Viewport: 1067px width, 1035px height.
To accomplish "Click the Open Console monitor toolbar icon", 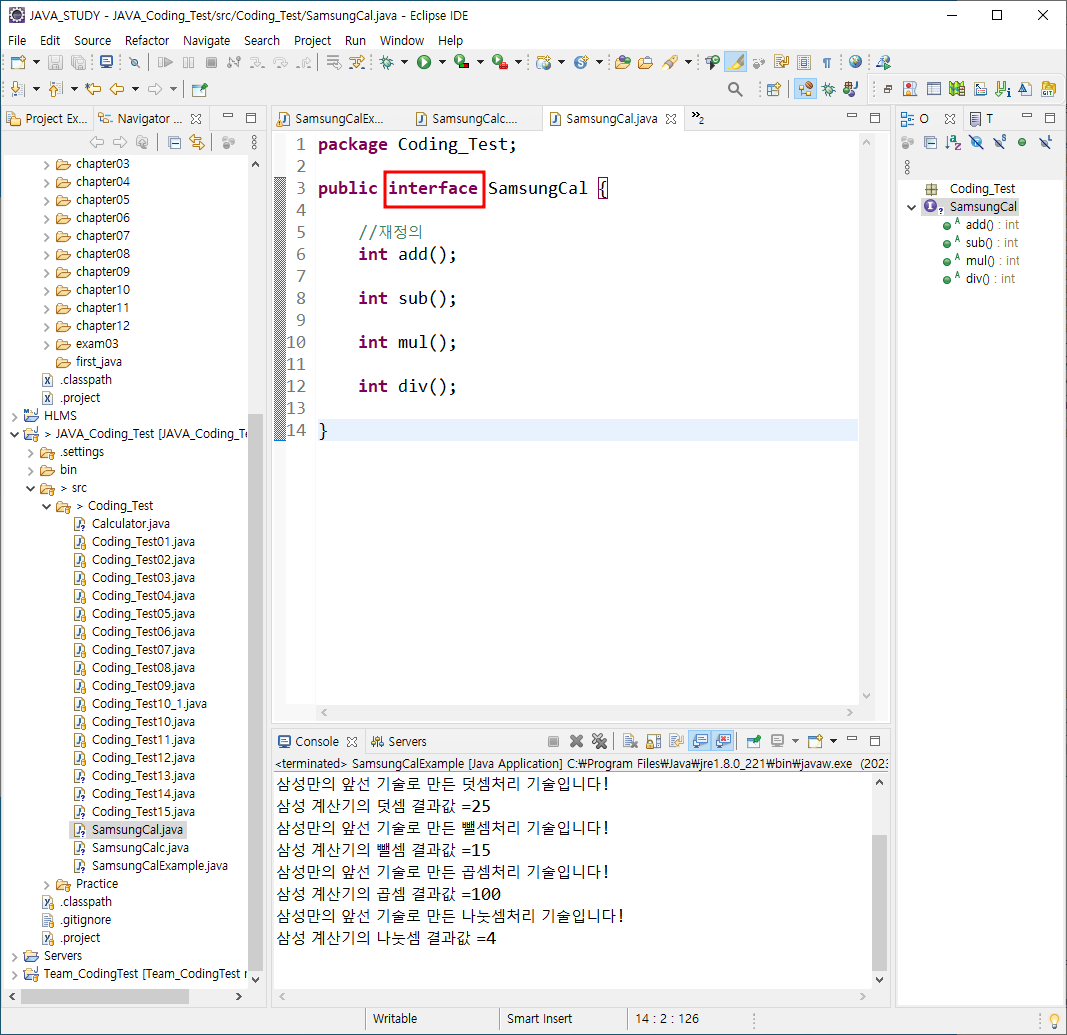I will click(106, 63).
